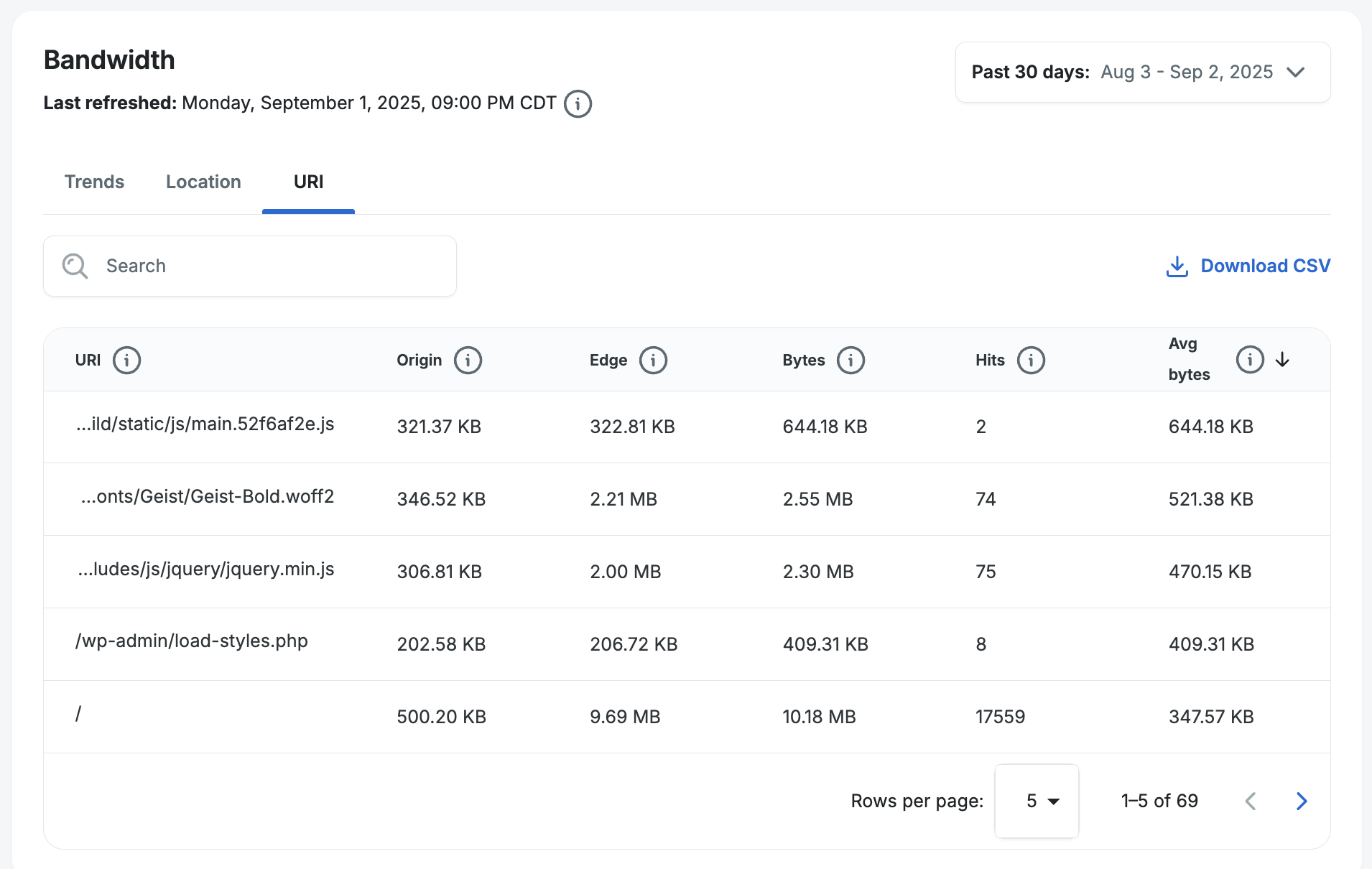Click the URI column info icon
The width and height of the screenshot is (1372, 869).
tap(126, 360)
